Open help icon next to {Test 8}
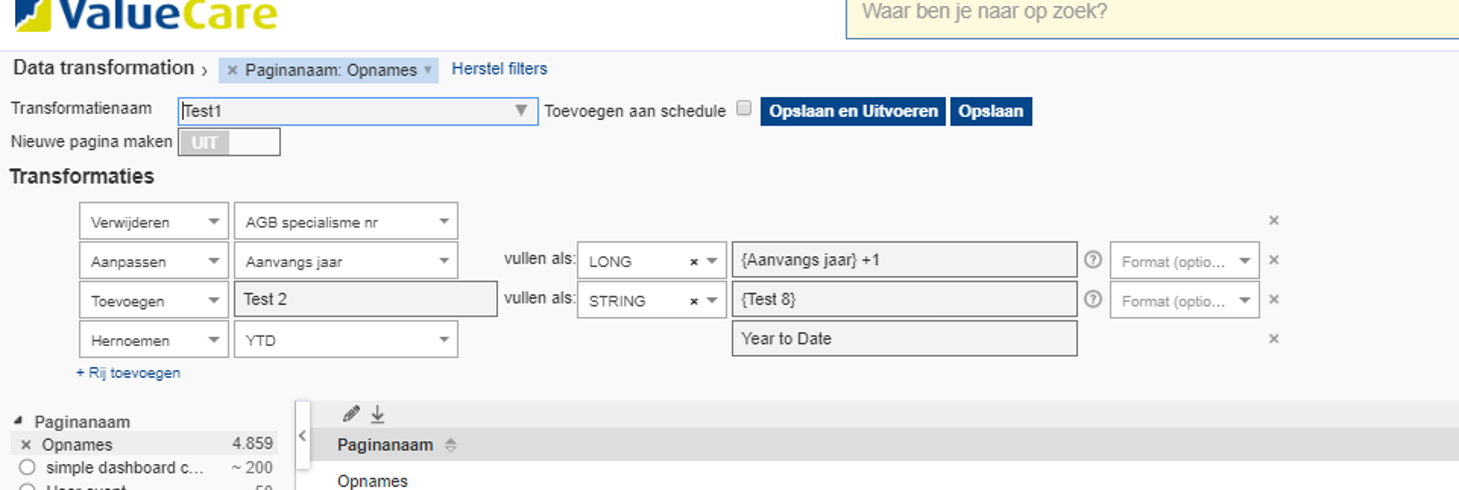1459x490 pixels. click(x=1093, y=299)
